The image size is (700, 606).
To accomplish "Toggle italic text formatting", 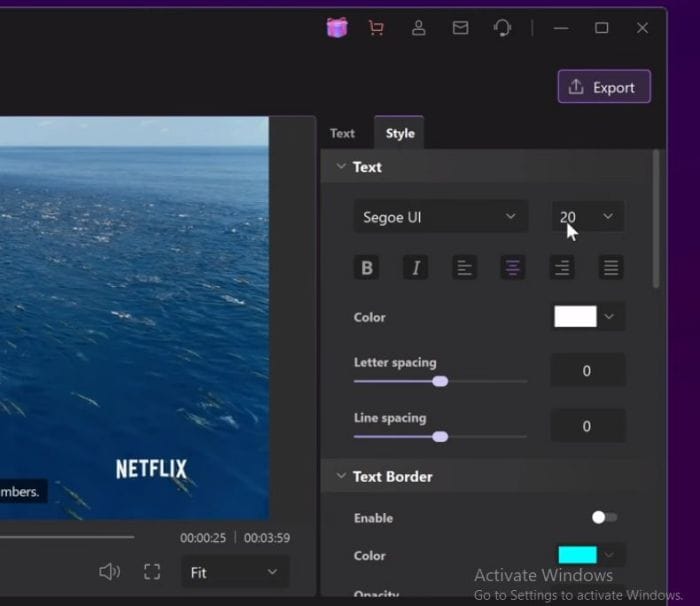I will pos(416,267).
